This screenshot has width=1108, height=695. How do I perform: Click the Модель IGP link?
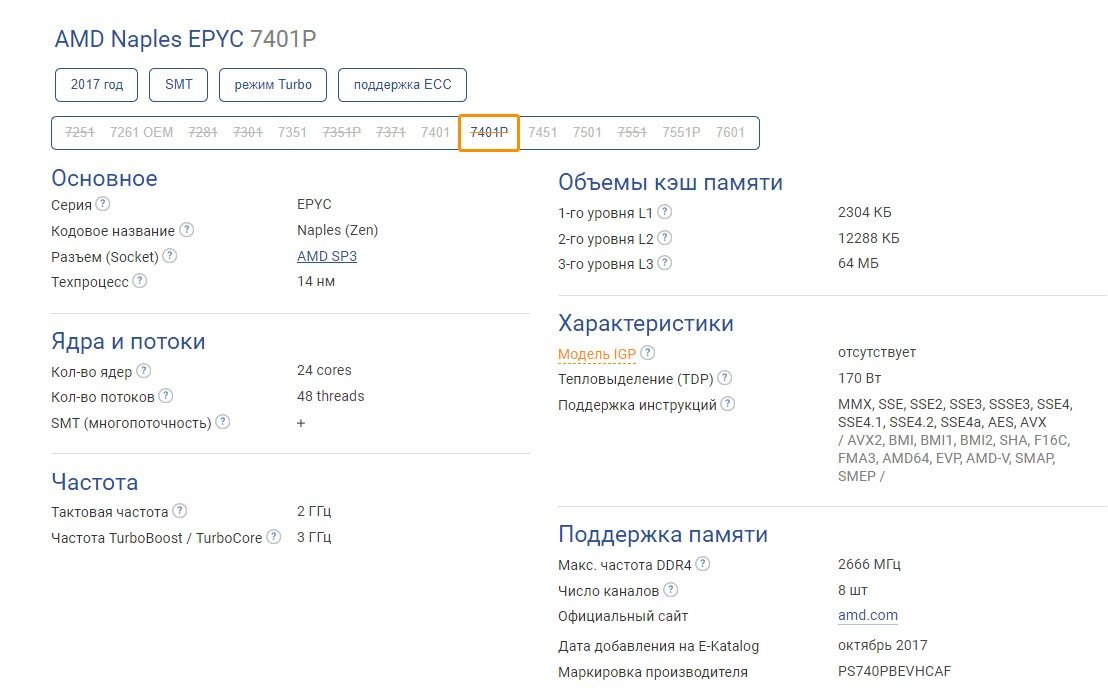tap(596, 354)
